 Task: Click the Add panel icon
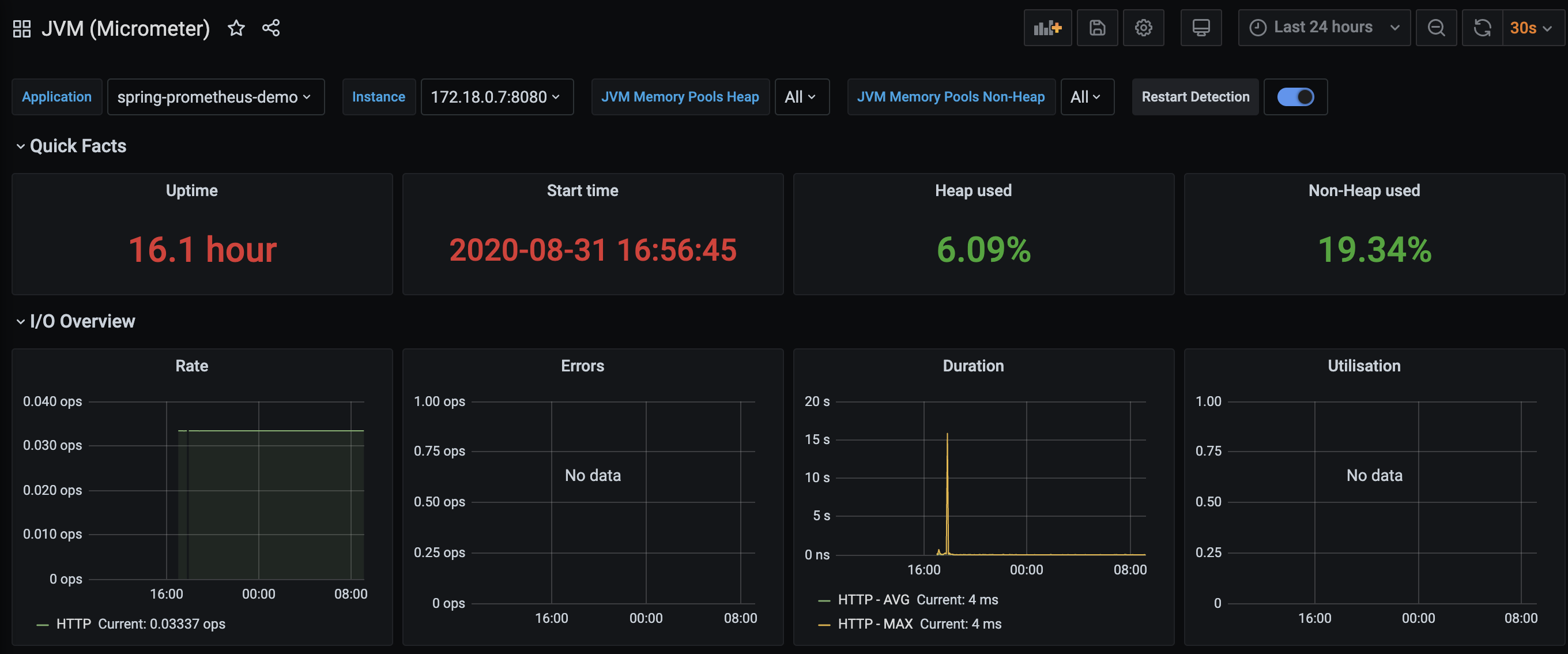coord(1047,28)
